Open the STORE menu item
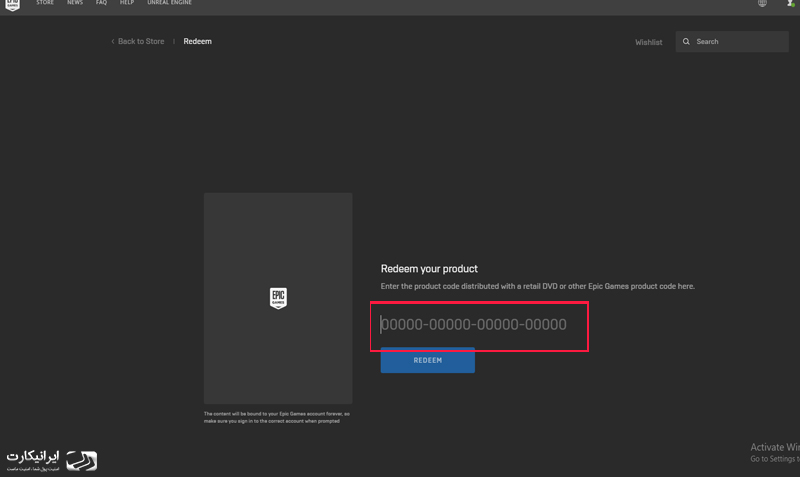800x477 pixels. 45,3
